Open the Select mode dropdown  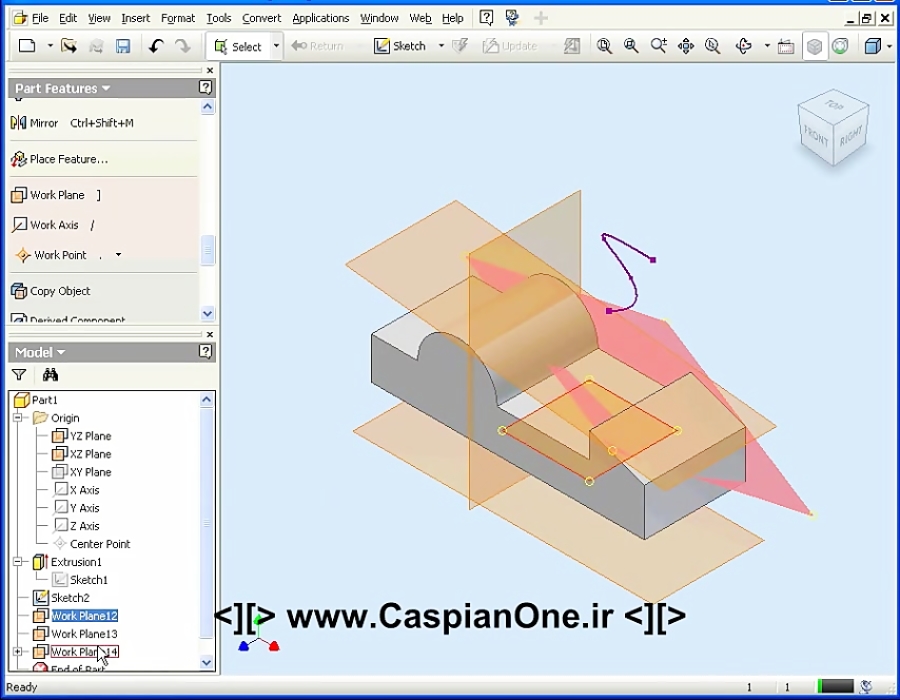tap(275, 45)
